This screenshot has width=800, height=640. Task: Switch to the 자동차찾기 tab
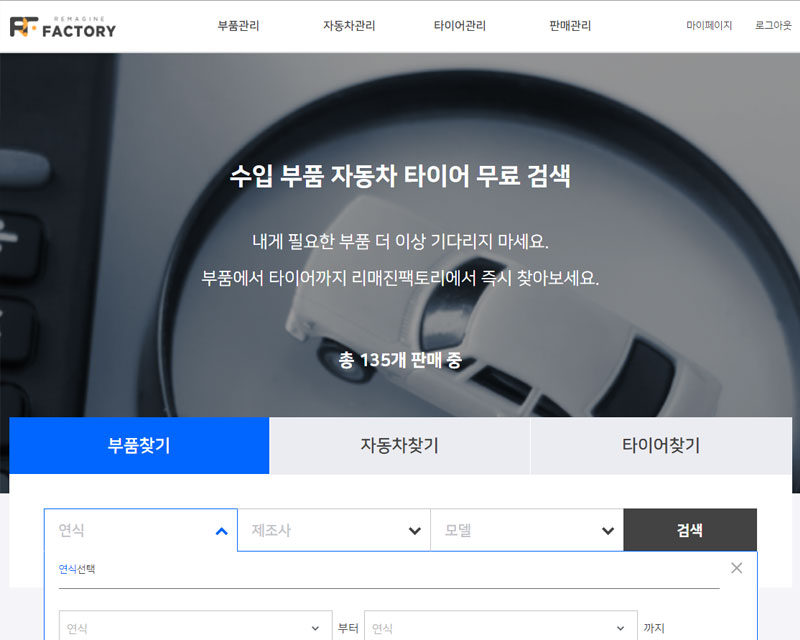point(399,446)
